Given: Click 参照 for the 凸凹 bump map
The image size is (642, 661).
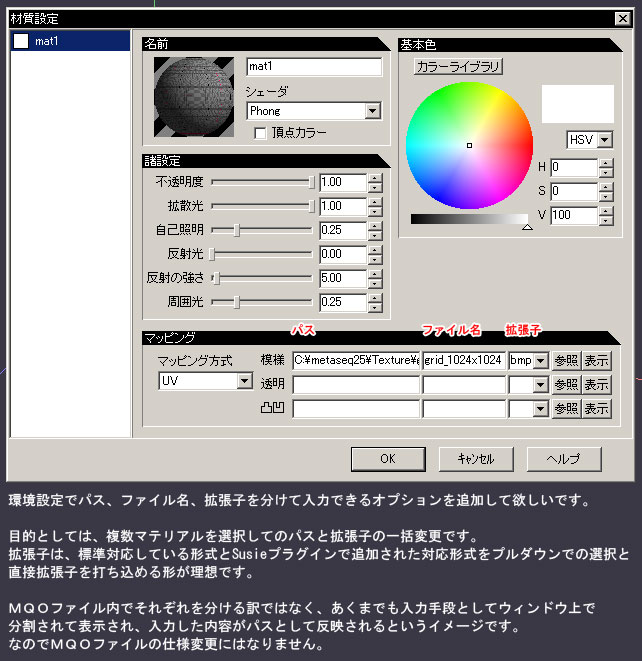Looking at the screenshot, I should (x=566, y=408).
